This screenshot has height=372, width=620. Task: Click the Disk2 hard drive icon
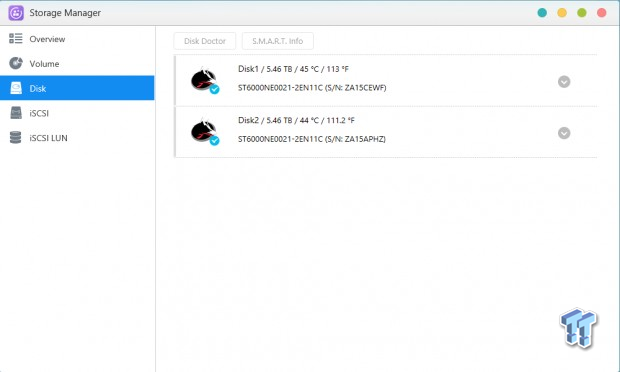(x=204, y=131)
